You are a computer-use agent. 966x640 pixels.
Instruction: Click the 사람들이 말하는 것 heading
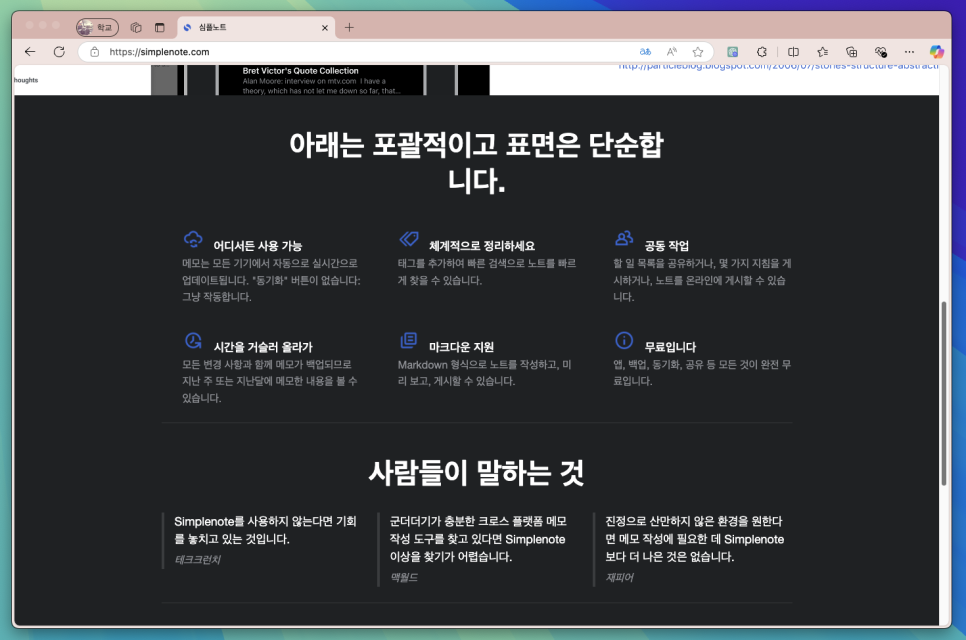click(476, 472)
